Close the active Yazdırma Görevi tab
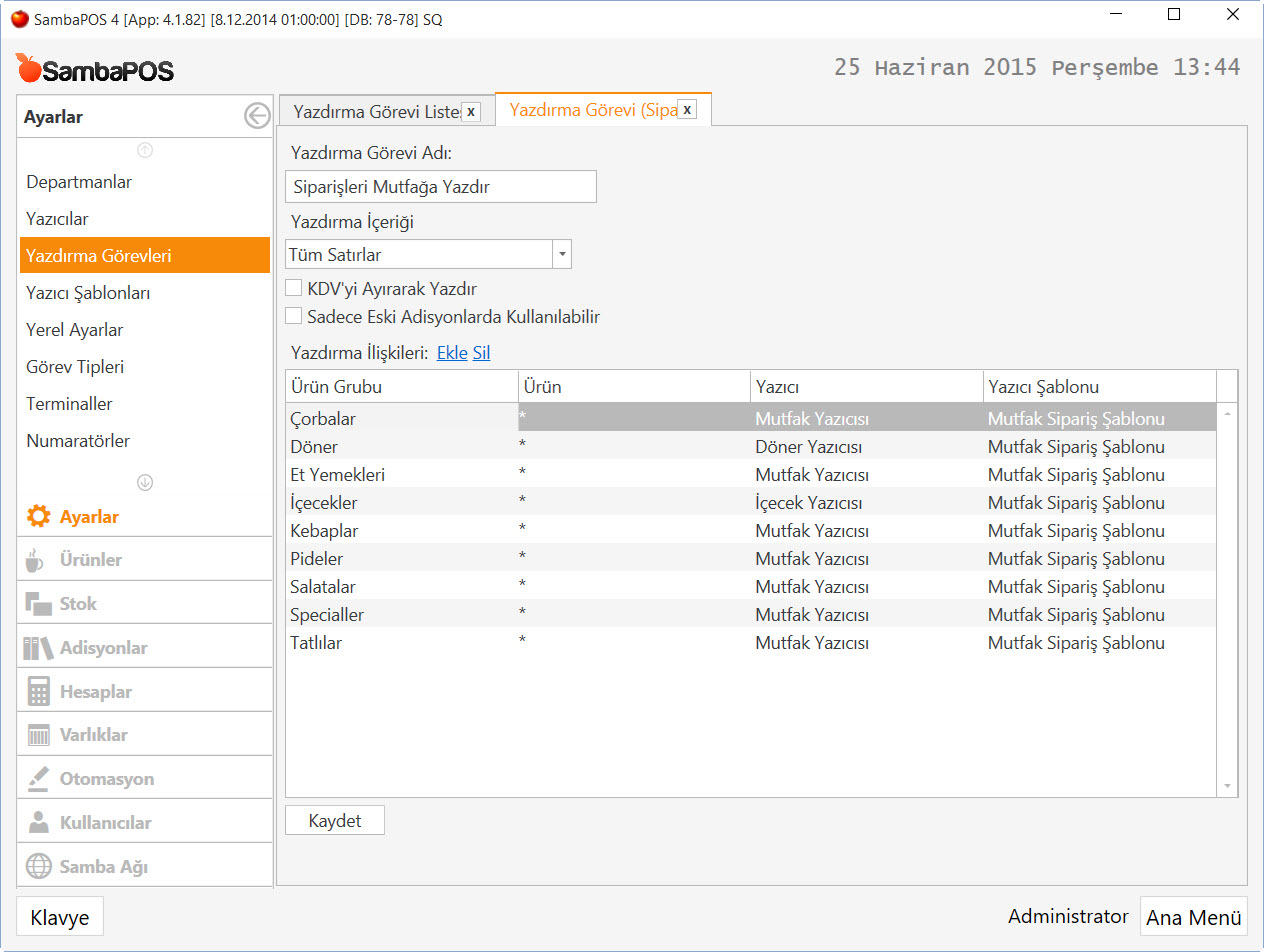The image size is (1264, 952). [x=687, y=110]
